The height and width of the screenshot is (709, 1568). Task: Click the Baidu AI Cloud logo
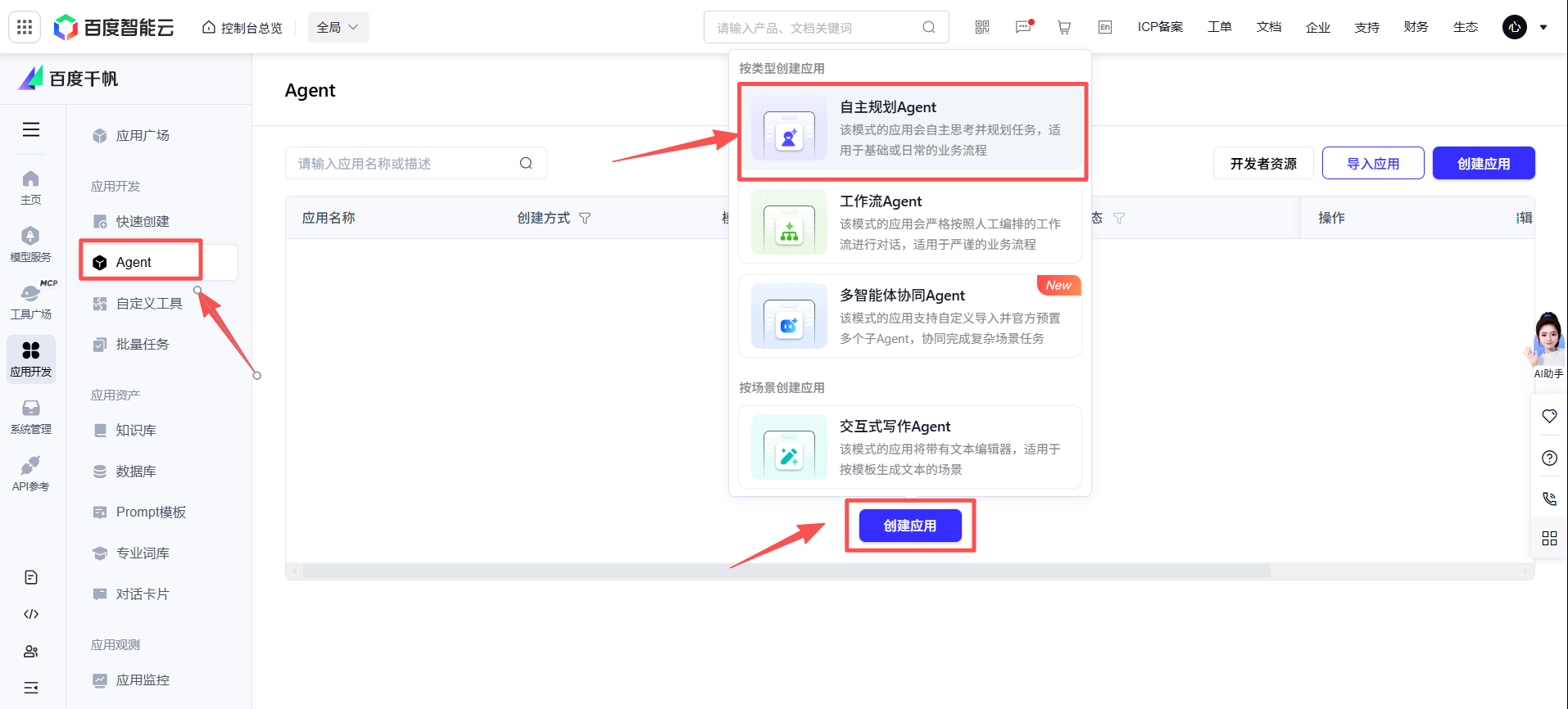(114, 27)
